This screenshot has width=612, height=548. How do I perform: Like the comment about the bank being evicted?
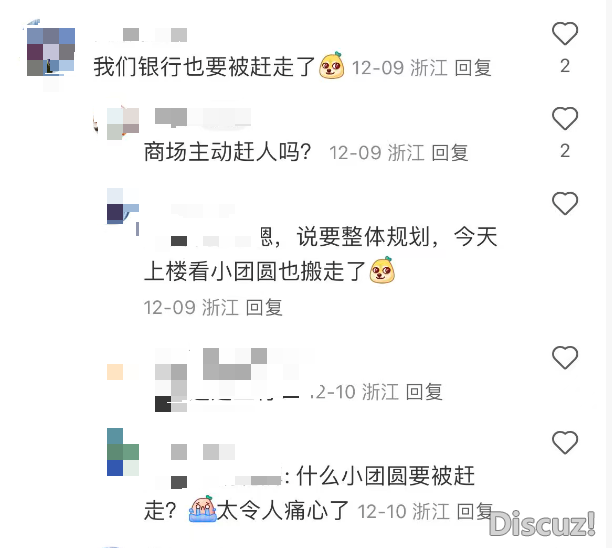565,34
